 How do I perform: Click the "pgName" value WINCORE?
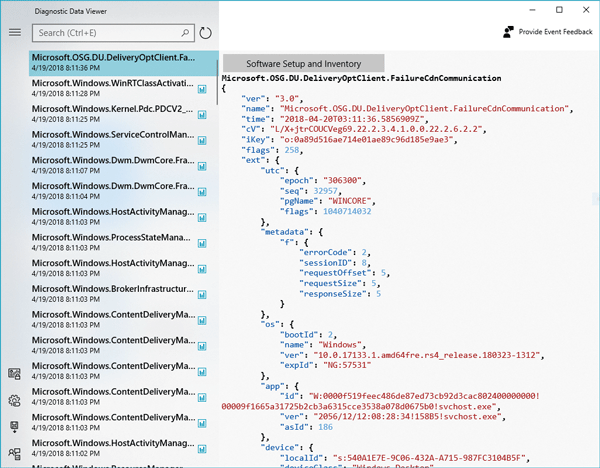point(349,201)
